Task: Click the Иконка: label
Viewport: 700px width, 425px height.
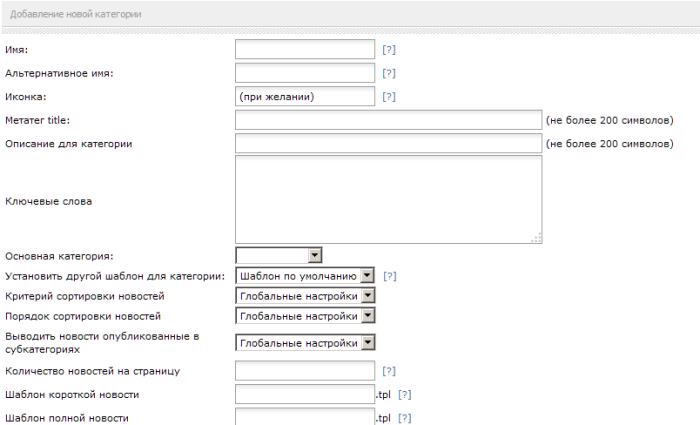Action: (26, 97)
